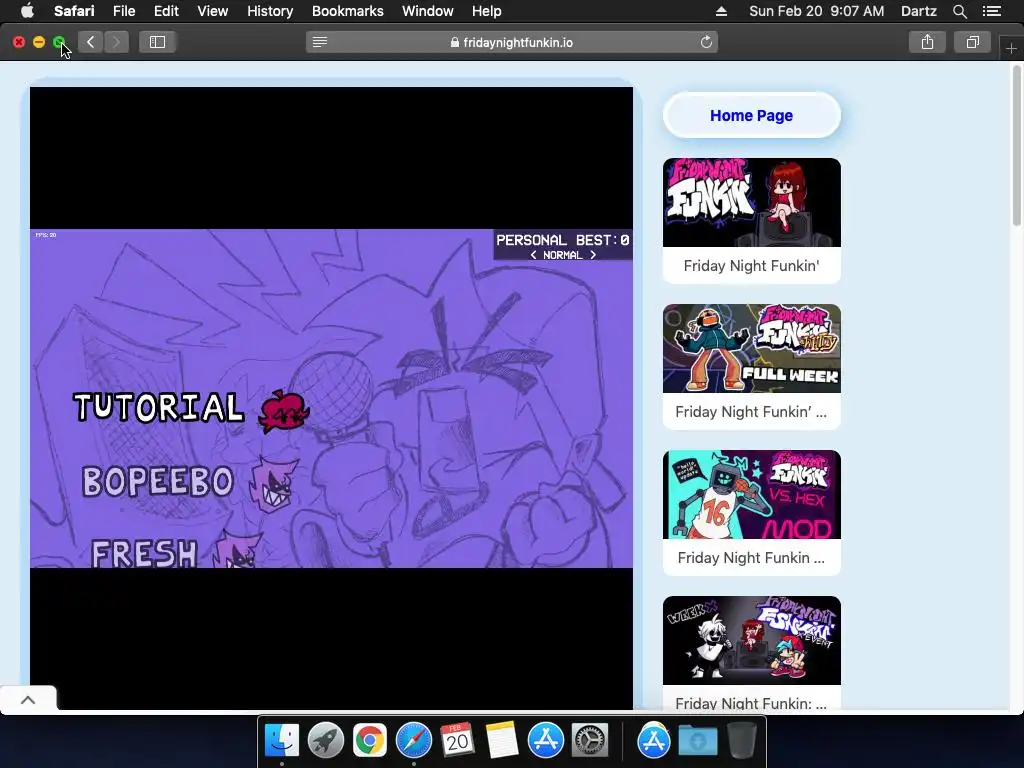Open Calendar from the Dock

pos(457,741)
